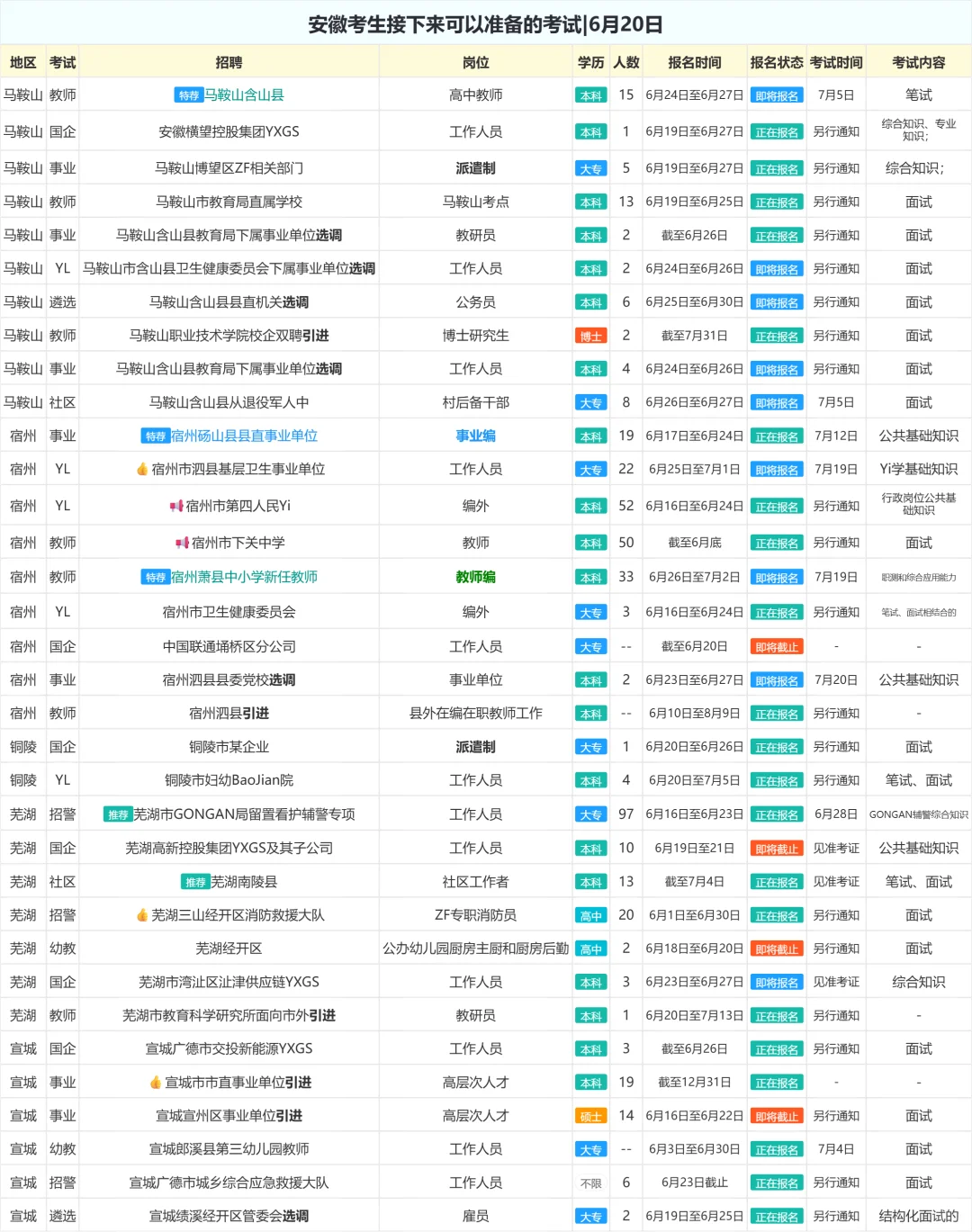
Task: Select the 地区 column header
Action: 23,62
